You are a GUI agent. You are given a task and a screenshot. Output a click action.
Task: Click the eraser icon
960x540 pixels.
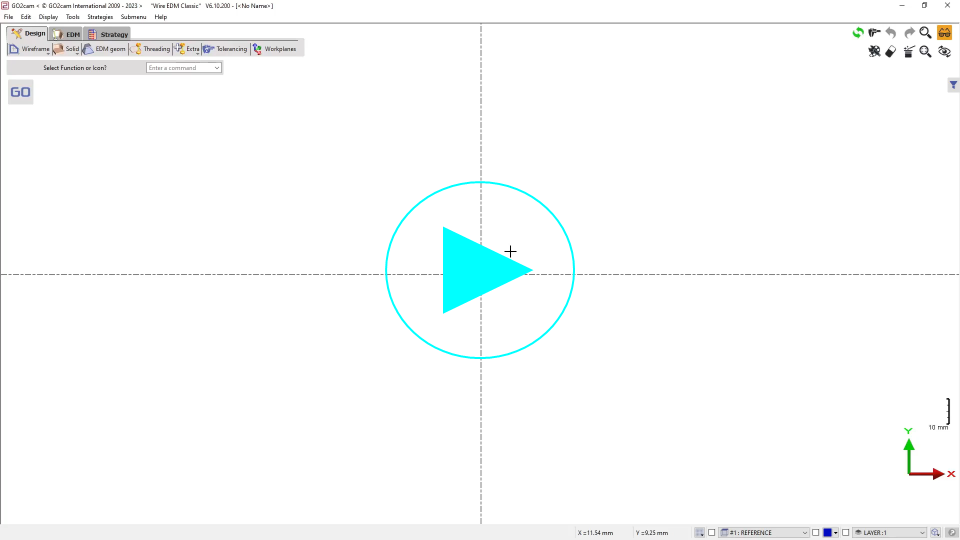point(891,52)
